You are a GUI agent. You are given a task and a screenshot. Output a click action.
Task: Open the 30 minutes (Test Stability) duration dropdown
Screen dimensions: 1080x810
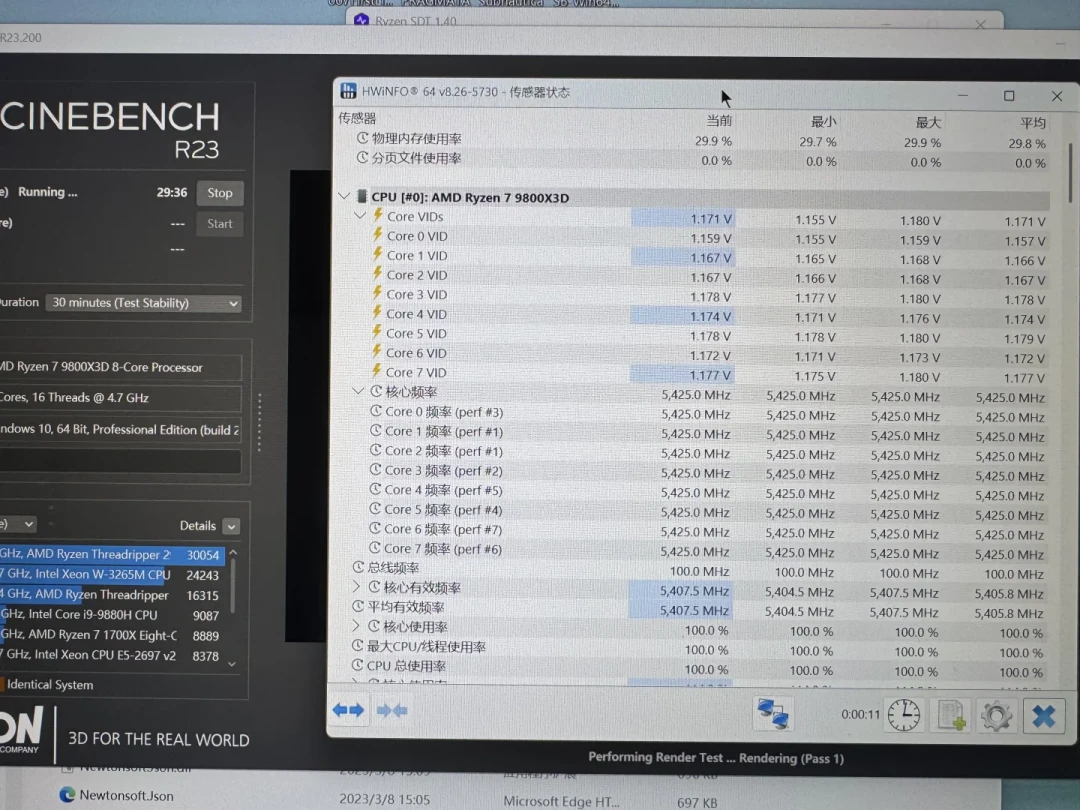pyautogui.click(x=143, y=303)
